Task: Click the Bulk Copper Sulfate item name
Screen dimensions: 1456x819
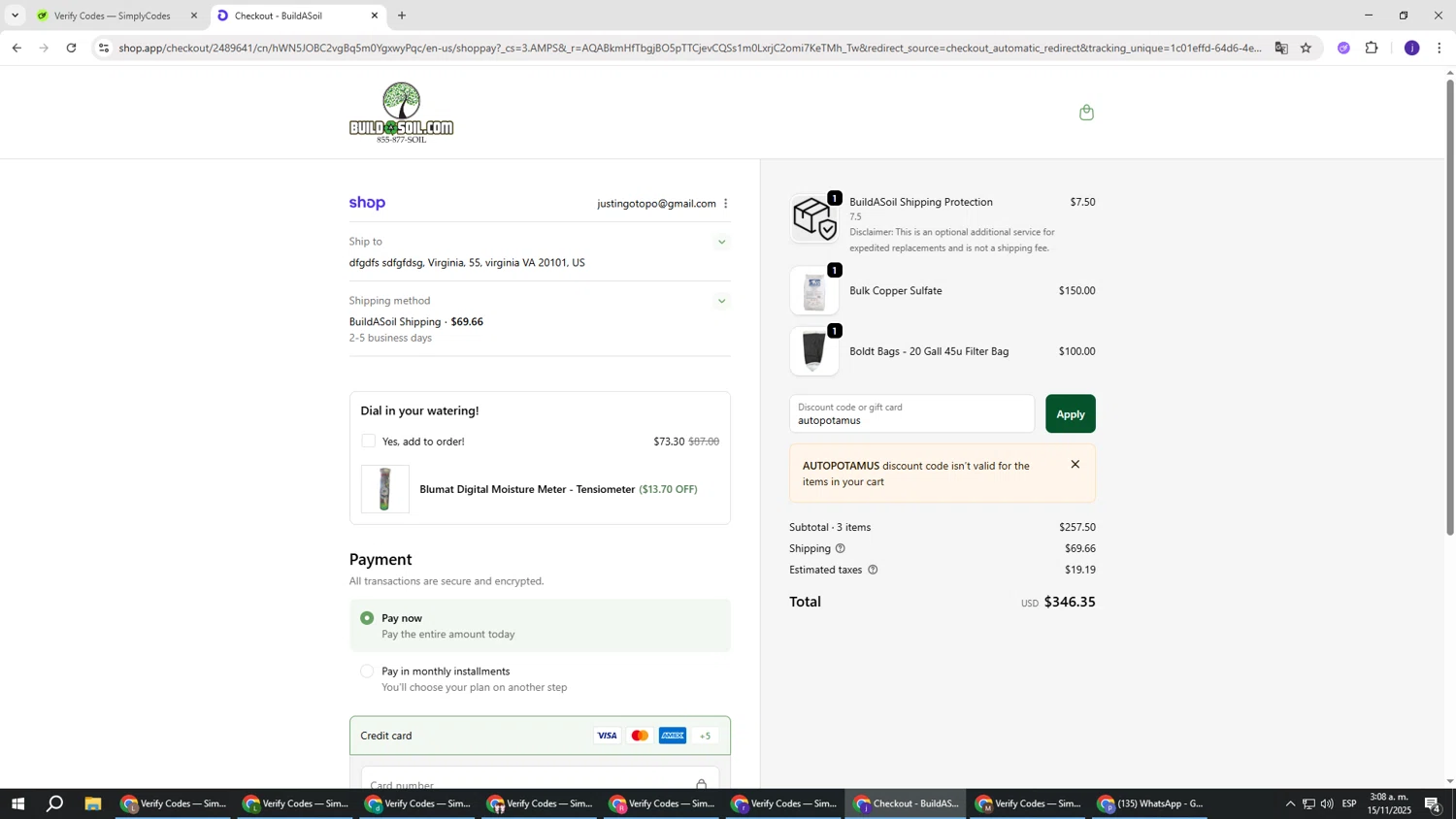Action: [x=895, y=291]
